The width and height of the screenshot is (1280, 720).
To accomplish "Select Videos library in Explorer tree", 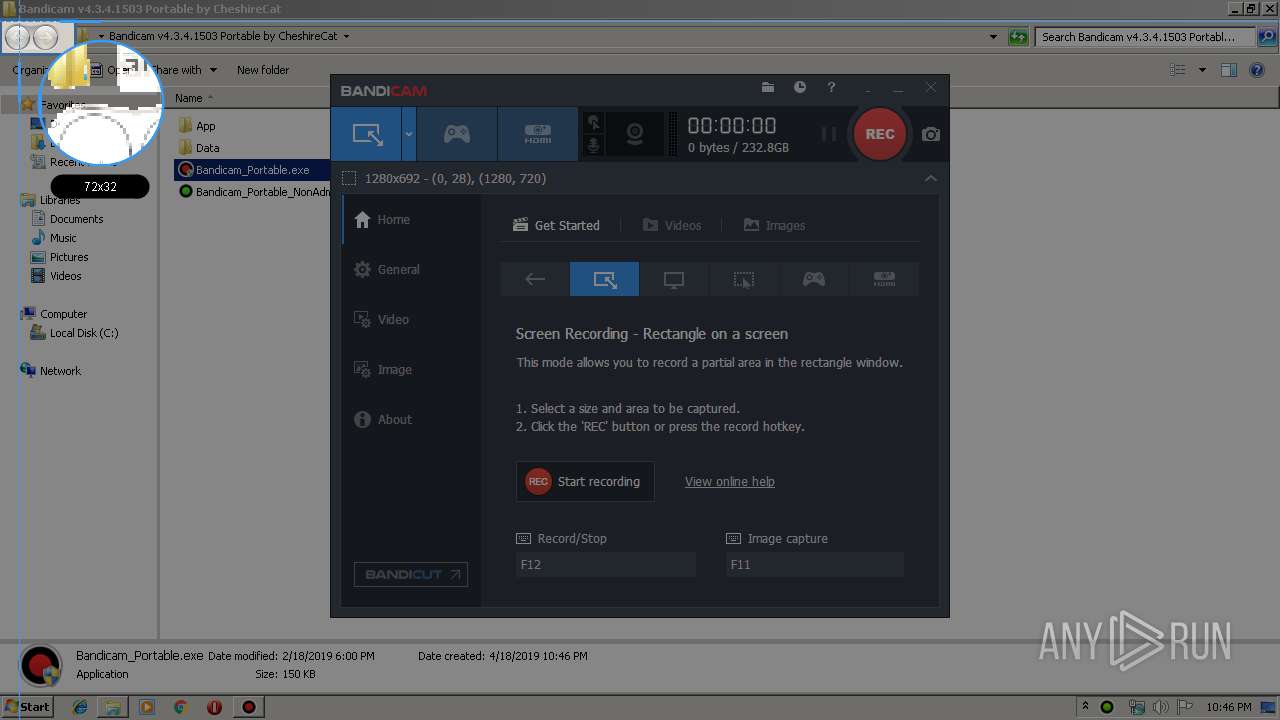I will [x=57, y=276].
